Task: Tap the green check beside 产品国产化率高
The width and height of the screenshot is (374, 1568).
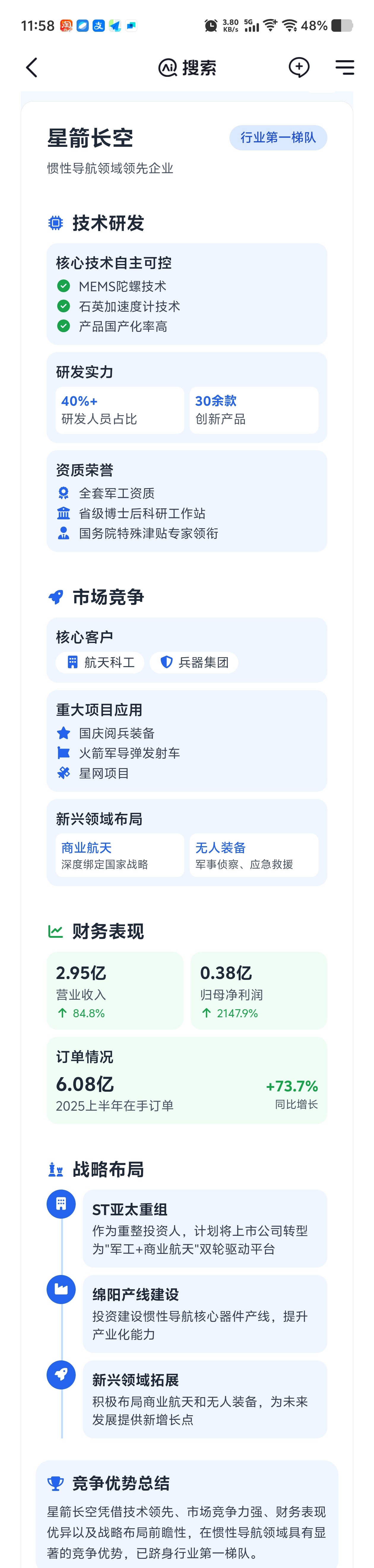Action: [x=63, y=326]
